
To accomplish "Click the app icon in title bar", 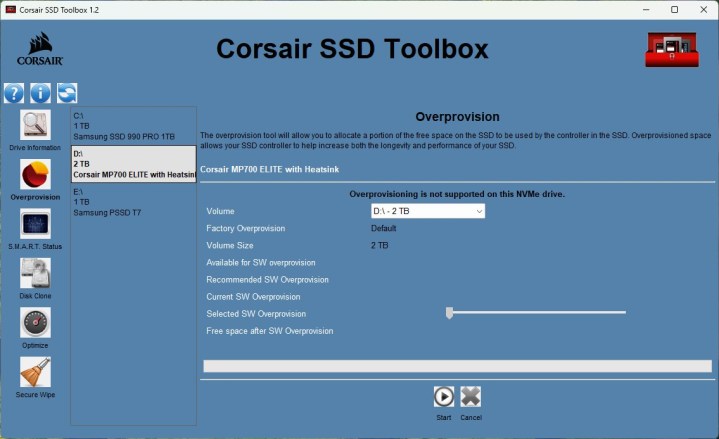I will [x=10, y=9].
